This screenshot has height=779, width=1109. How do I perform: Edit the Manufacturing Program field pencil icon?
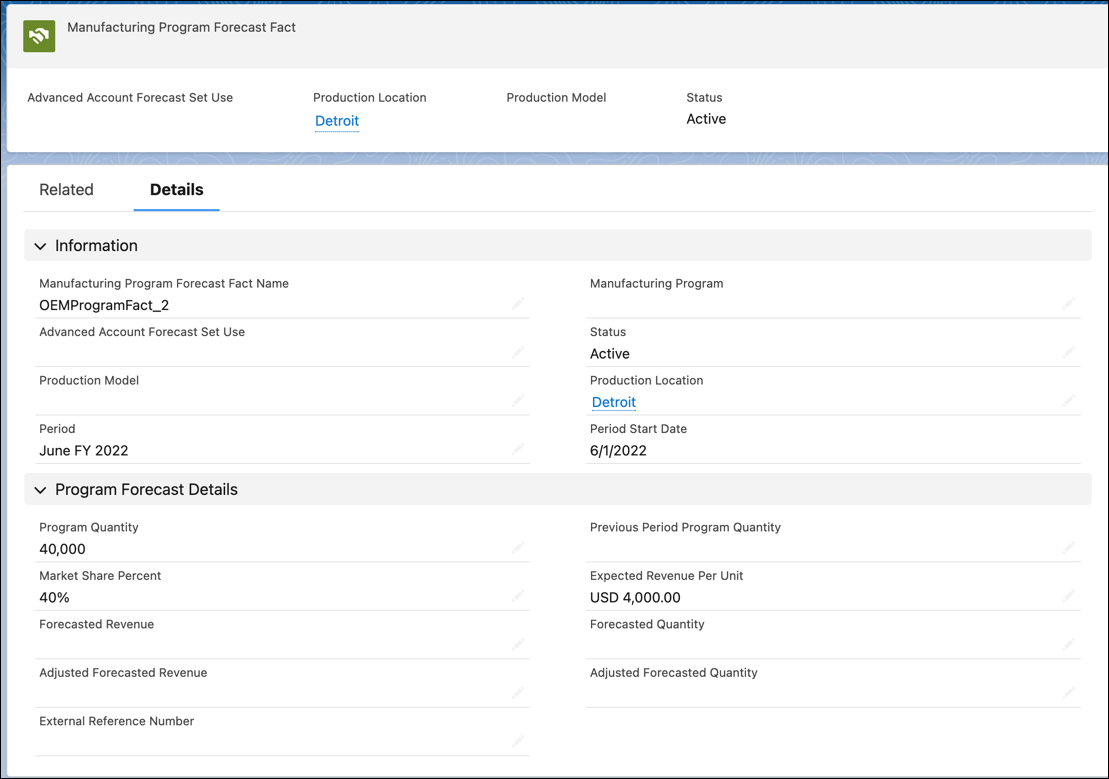point(1068,304)
